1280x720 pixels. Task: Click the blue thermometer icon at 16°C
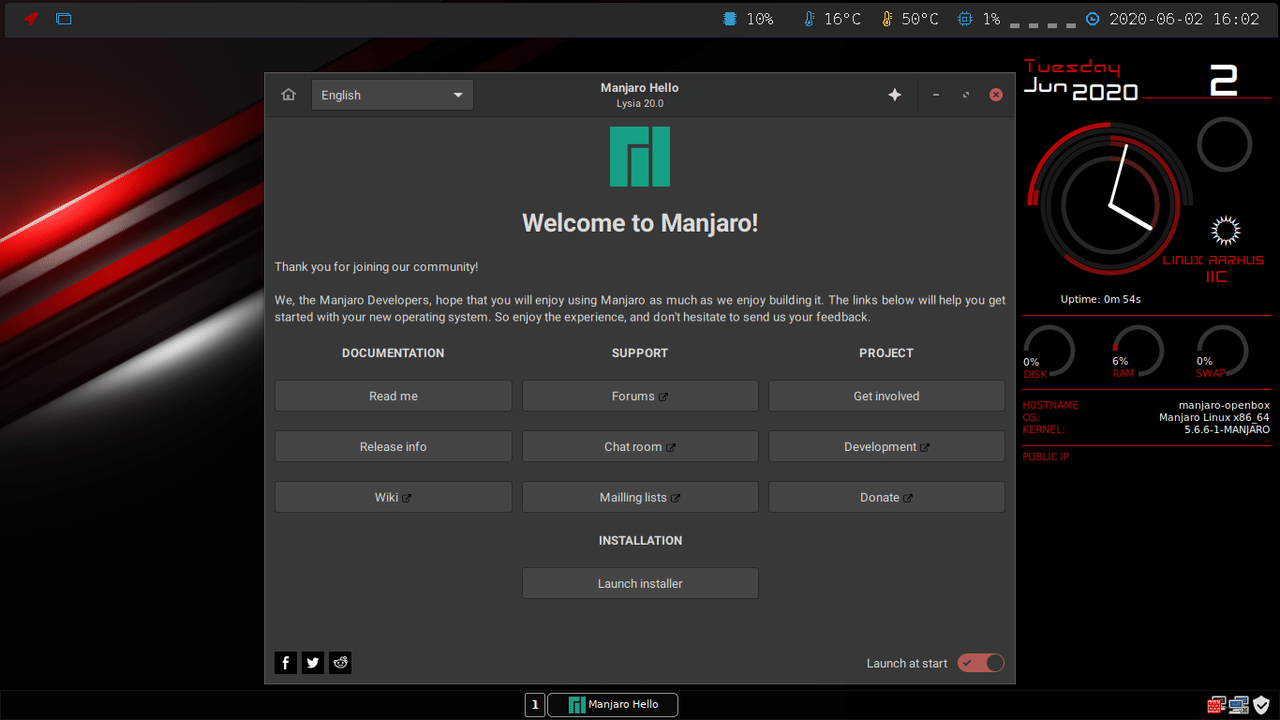click(809, 19)
